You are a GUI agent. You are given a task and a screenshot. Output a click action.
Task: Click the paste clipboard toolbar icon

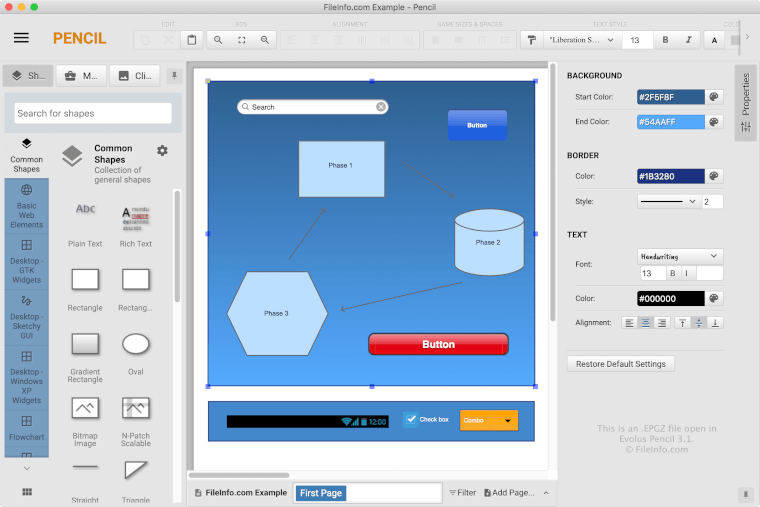pos(192,40)
